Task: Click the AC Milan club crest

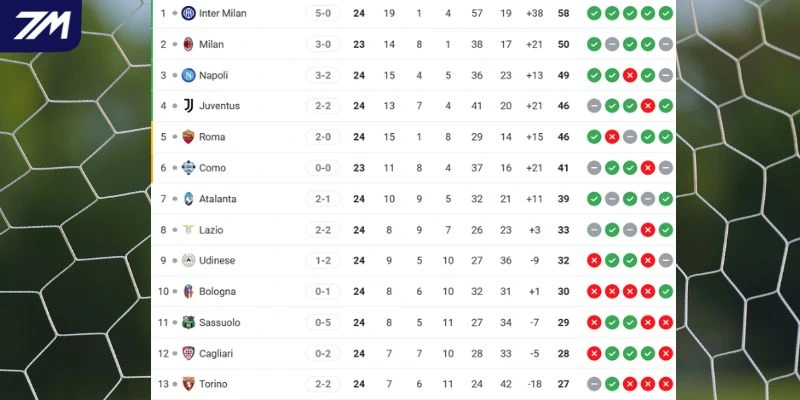Action: [188, 44]
